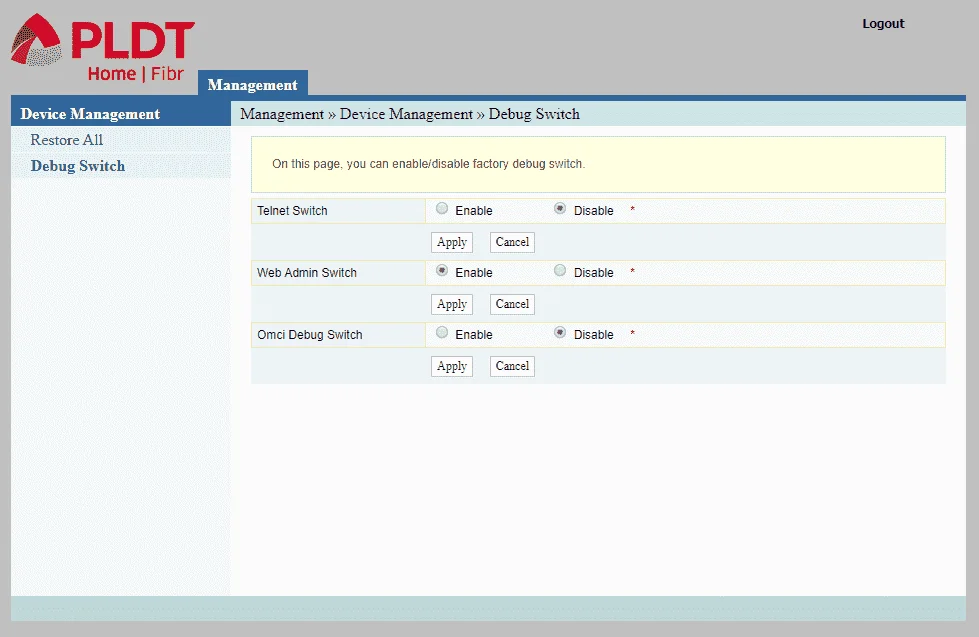The width and height of the screenshot is (979, 637).
Task: Disable the Web Admin Switch radio
Action: point(560,270)
